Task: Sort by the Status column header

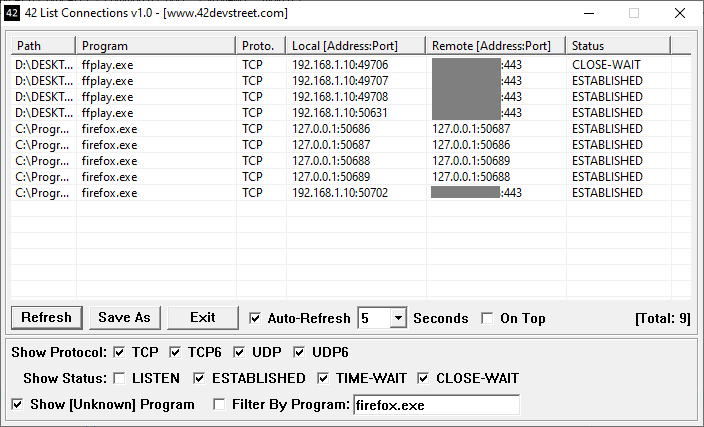Action: [x=618, y=46]
